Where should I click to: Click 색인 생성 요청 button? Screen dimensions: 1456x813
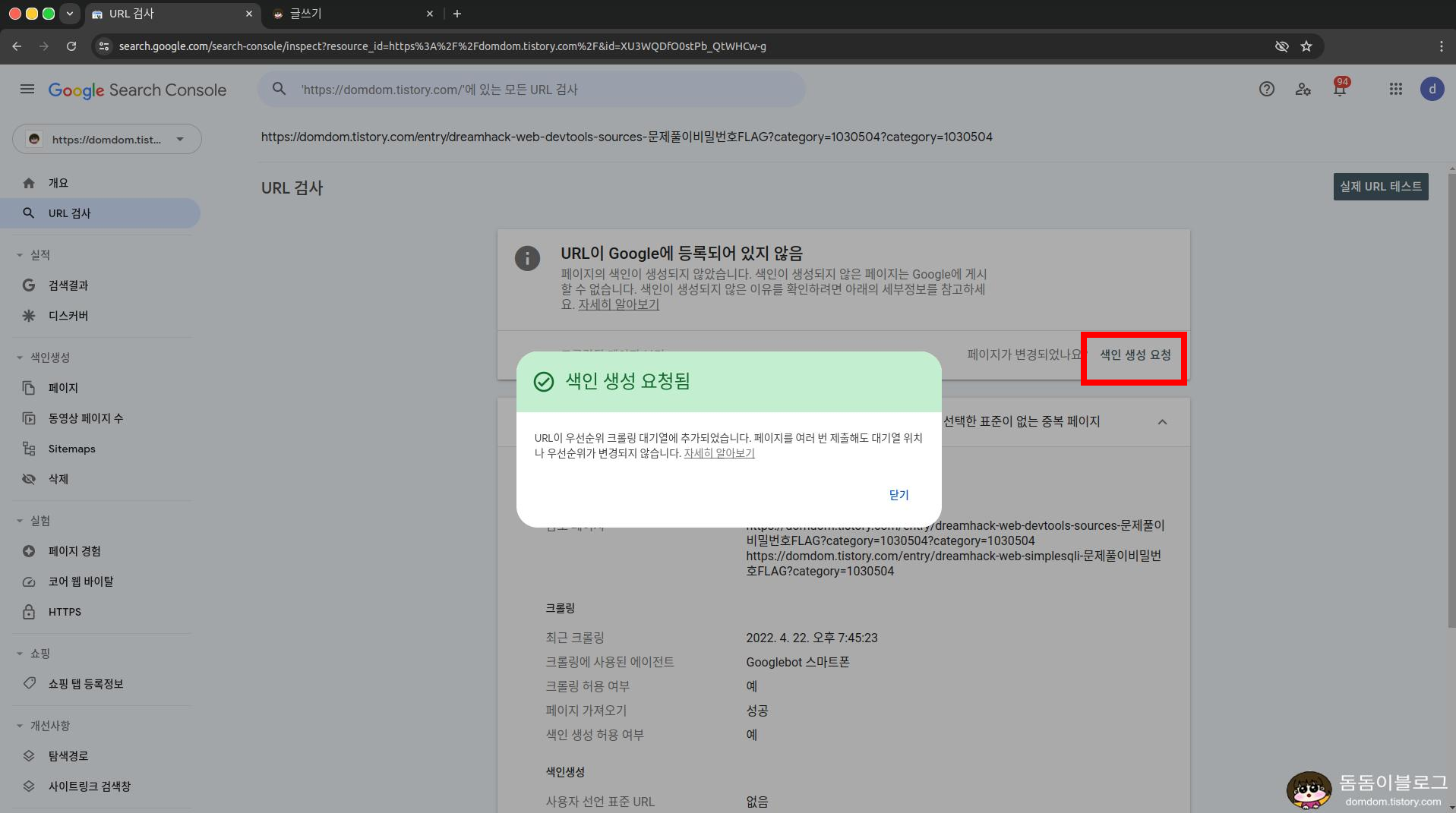pos(1135,355)
